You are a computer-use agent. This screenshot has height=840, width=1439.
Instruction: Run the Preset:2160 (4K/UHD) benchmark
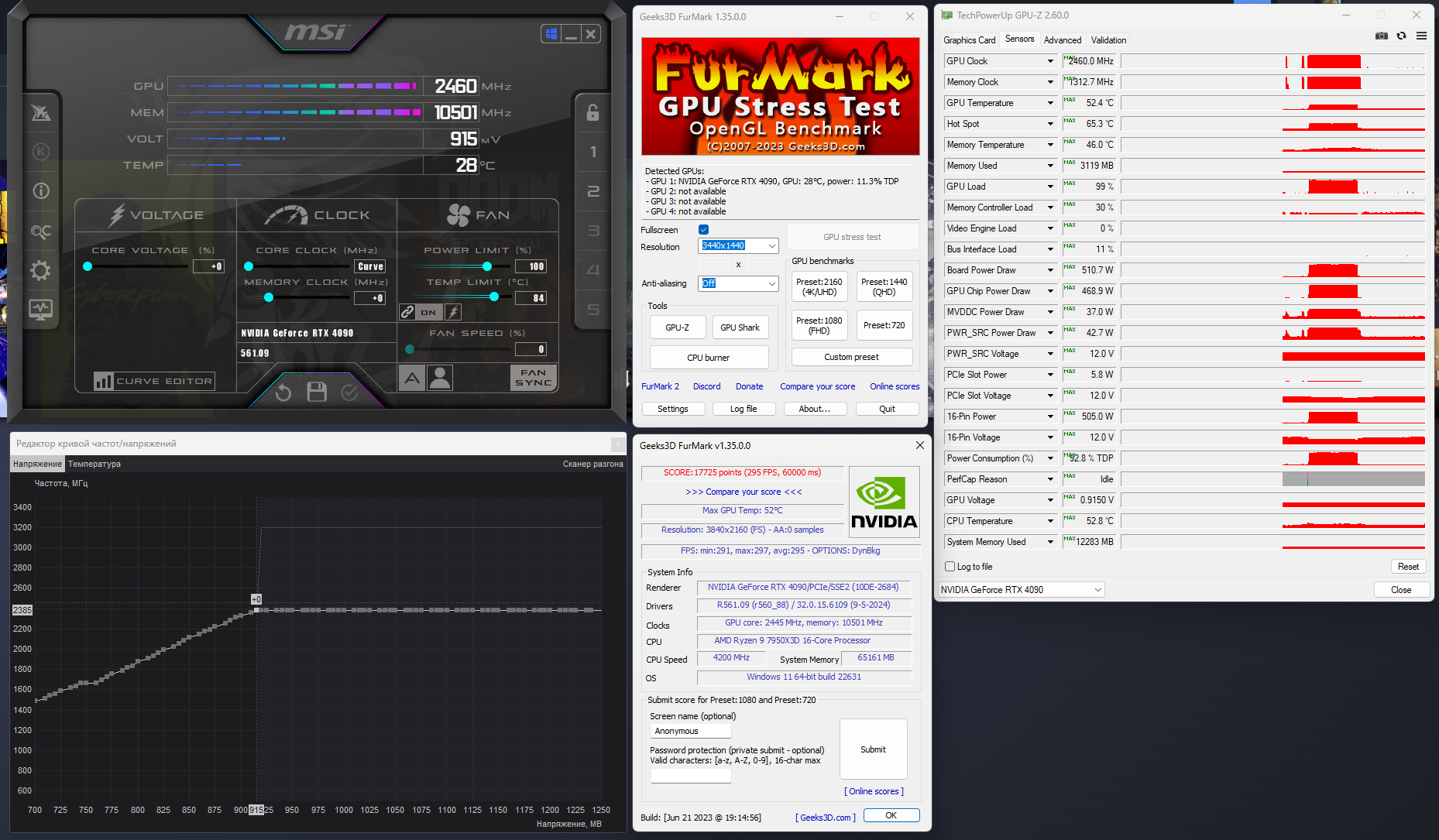[x=819, y=287]
